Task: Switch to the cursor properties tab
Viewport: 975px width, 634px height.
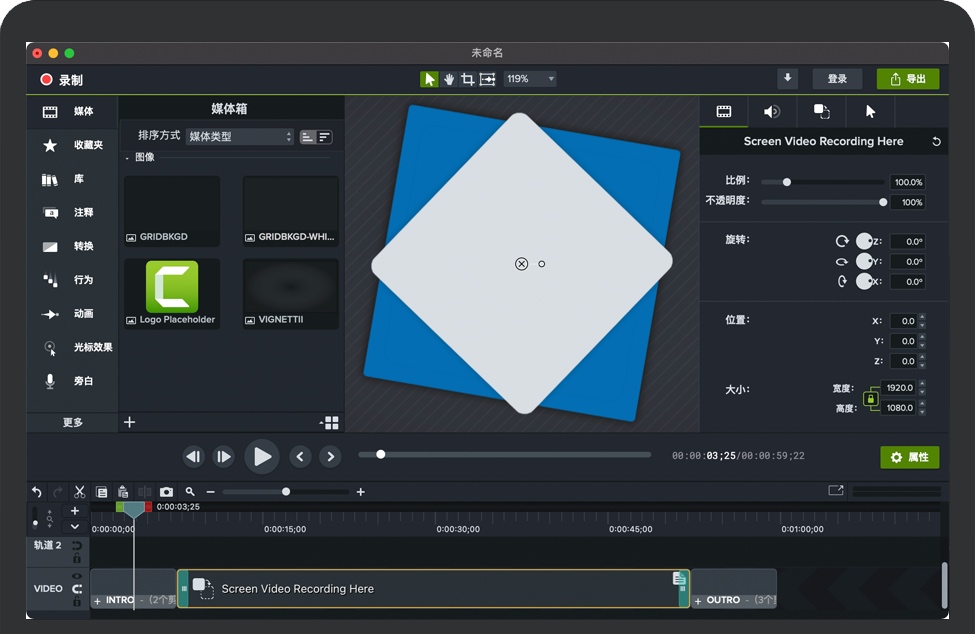Action: click(870, 112)
